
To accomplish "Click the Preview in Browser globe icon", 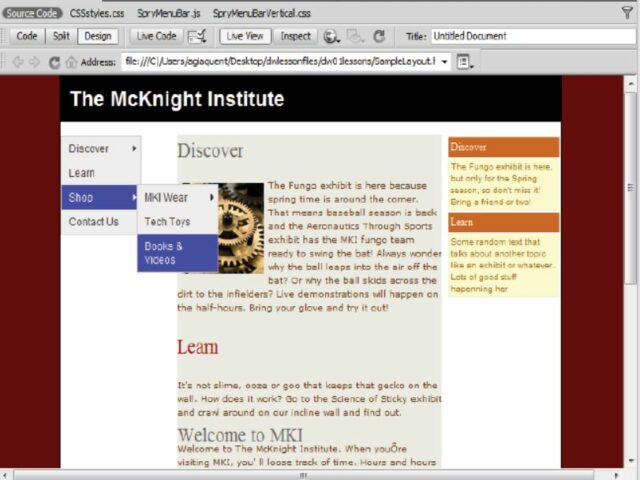I will tap(332, 36).
